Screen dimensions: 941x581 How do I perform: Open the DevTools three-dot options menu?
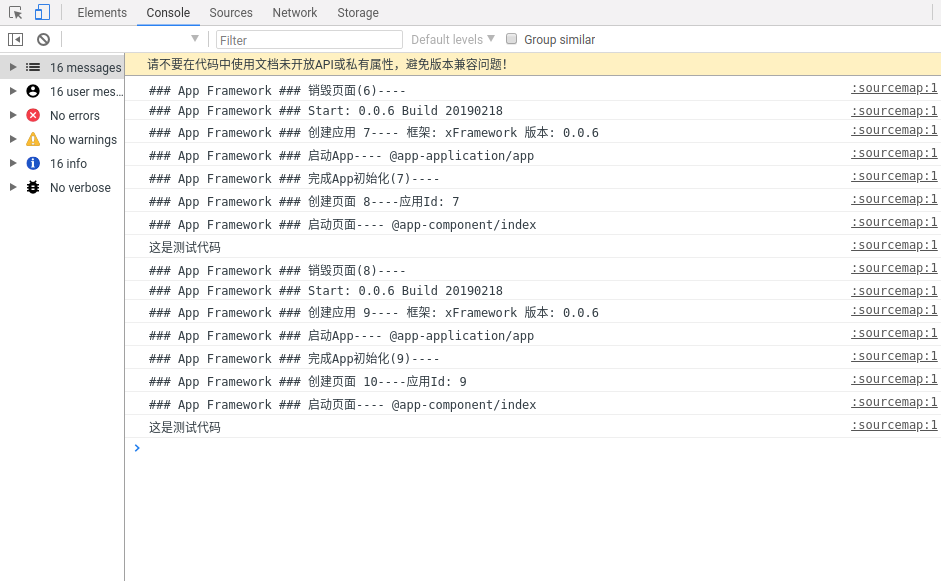(x=932, y=13)
